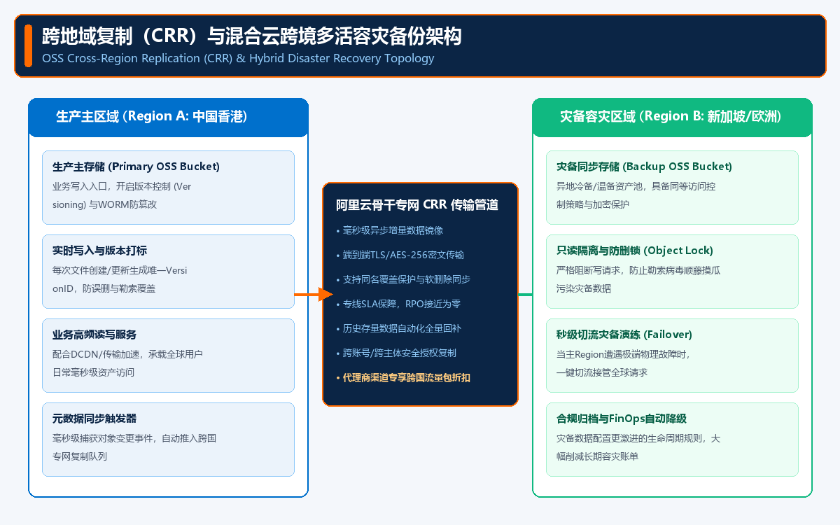Click the description starting 当主Region遭遇极端物理故障时

[624, 364]
